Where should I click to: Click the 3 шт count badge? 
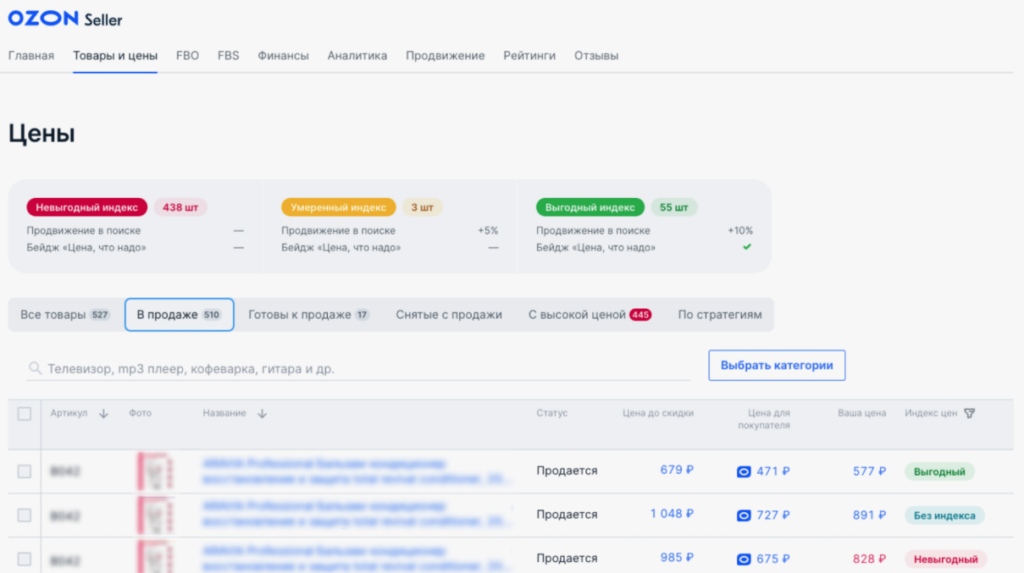(x=422, y=207)
